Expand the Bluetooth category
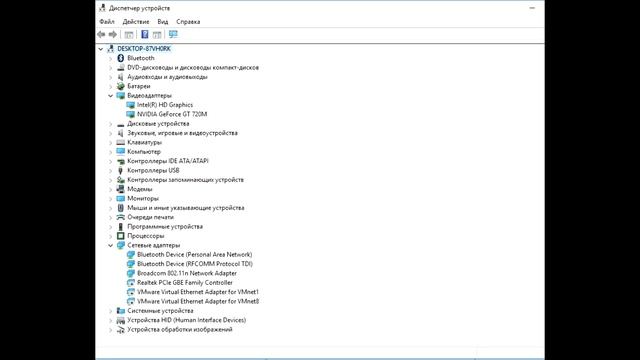This screenshot has height=360, width=640. (111, 58)
